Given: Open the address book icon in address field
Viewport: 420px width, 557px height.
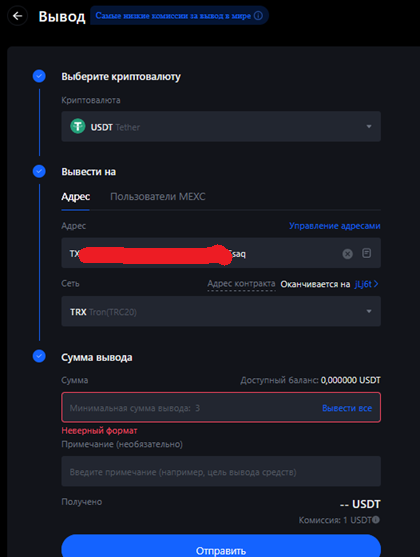Looking at the screenshot, I should point(366,253).
